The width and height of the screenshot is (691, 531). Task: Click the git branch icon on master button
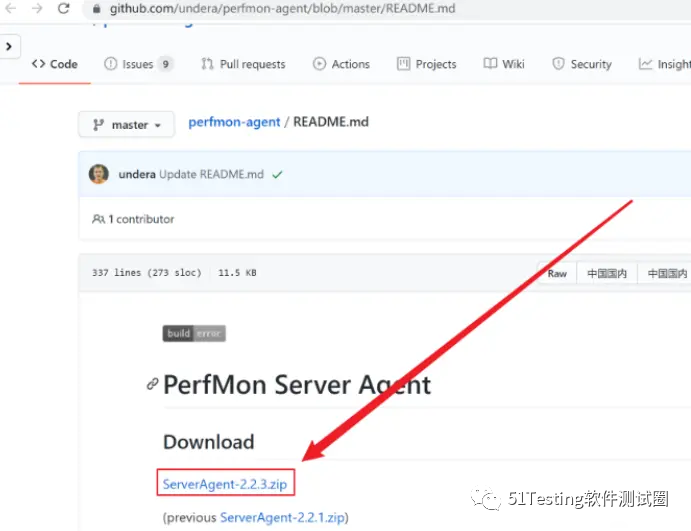coord(98,125)
